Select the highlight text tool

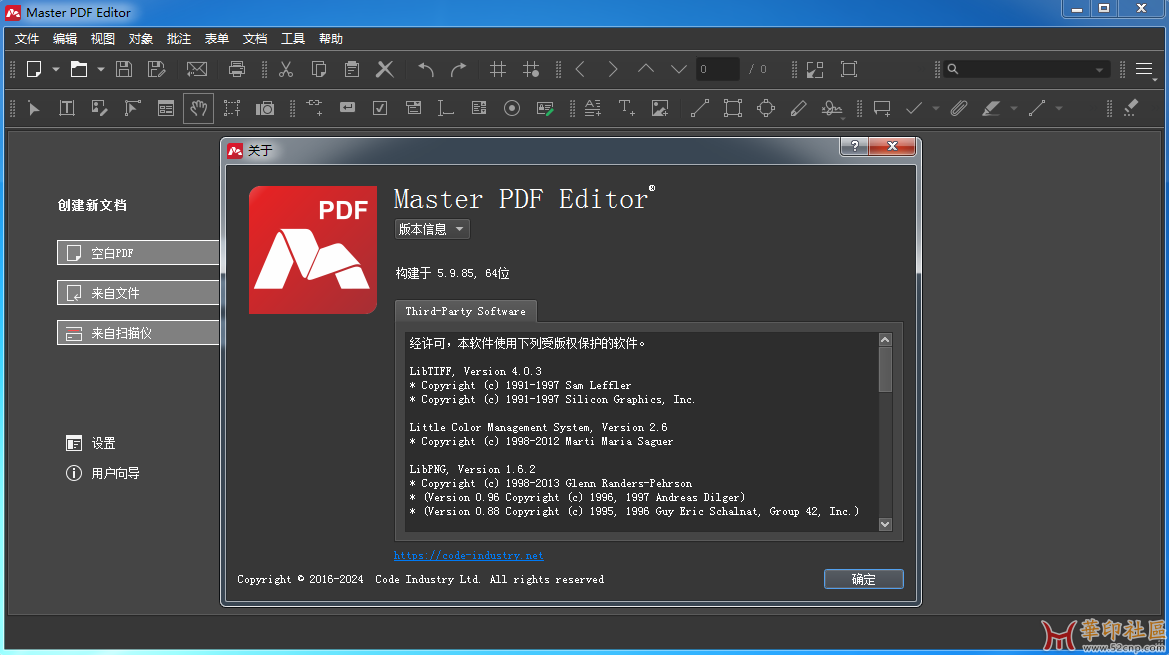[x=991, y=108]
